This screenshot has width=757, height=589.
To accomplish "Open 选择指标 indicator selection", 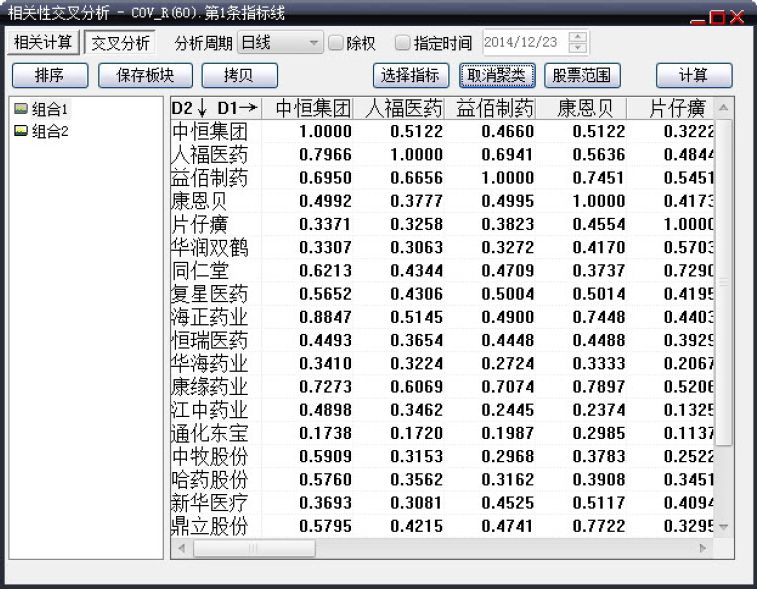I will [x=411, y=75].
